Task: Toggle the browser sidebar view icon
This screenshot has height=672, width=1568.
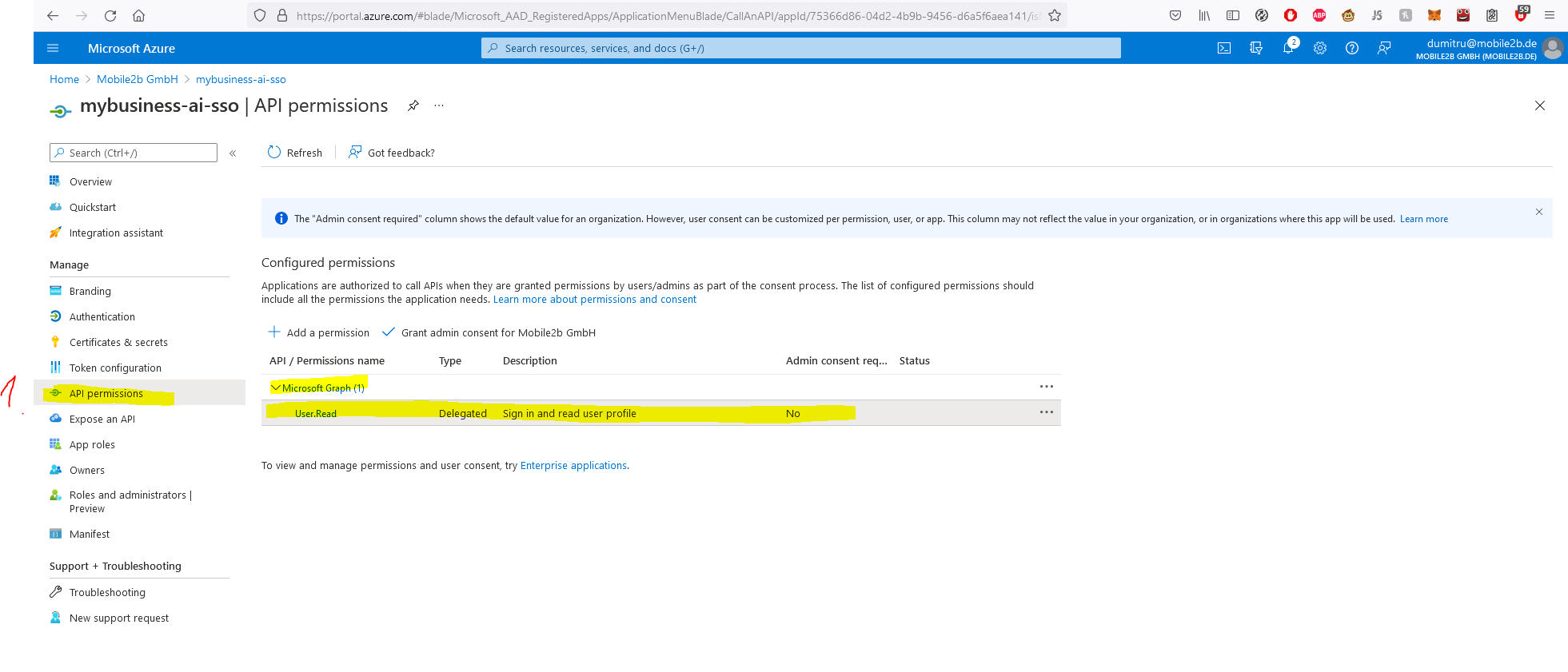Action: tap(1233, 15)
